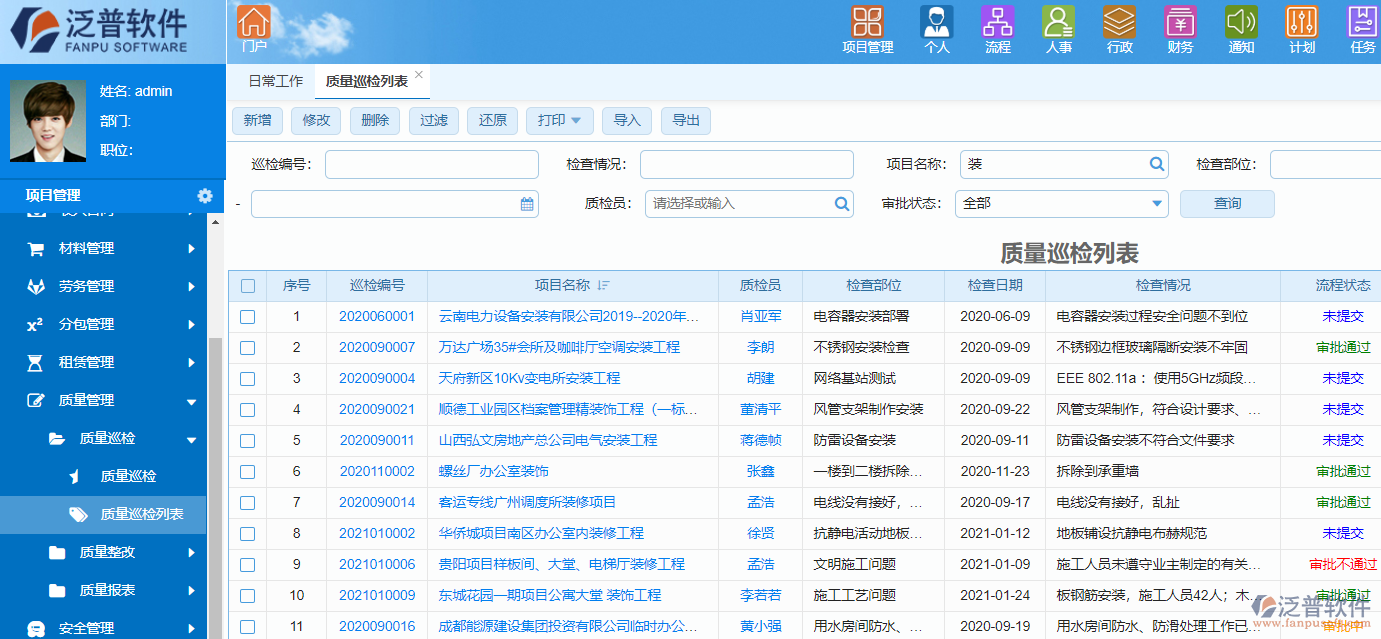Image resolution: width=1381 pixels, height=639 pixels.
Task: Click the 删除 button
Action: coord(375,121)
